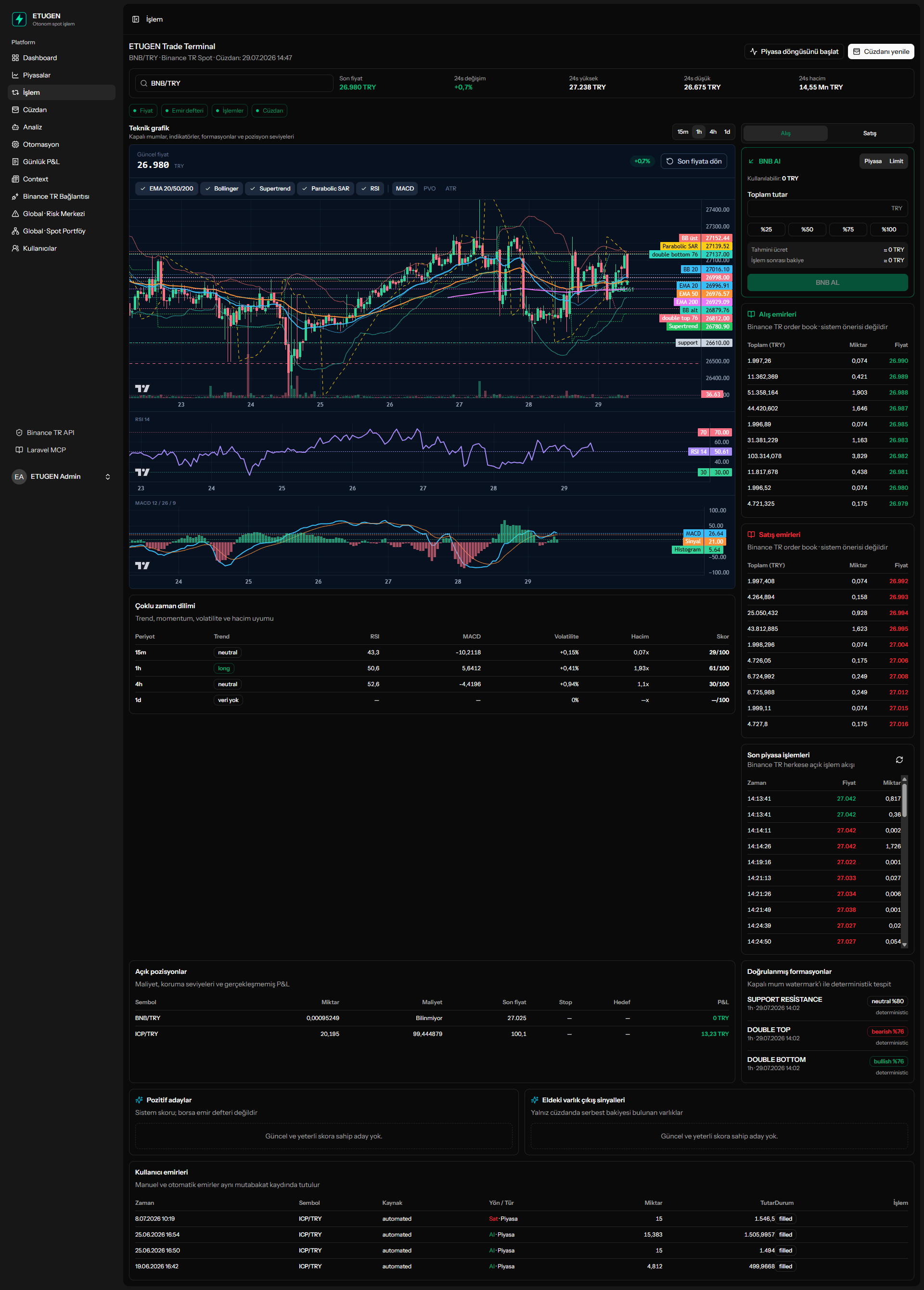Open the Binance TR API link
This screenshot has width=924, height=1290.
tap(46, 433)
